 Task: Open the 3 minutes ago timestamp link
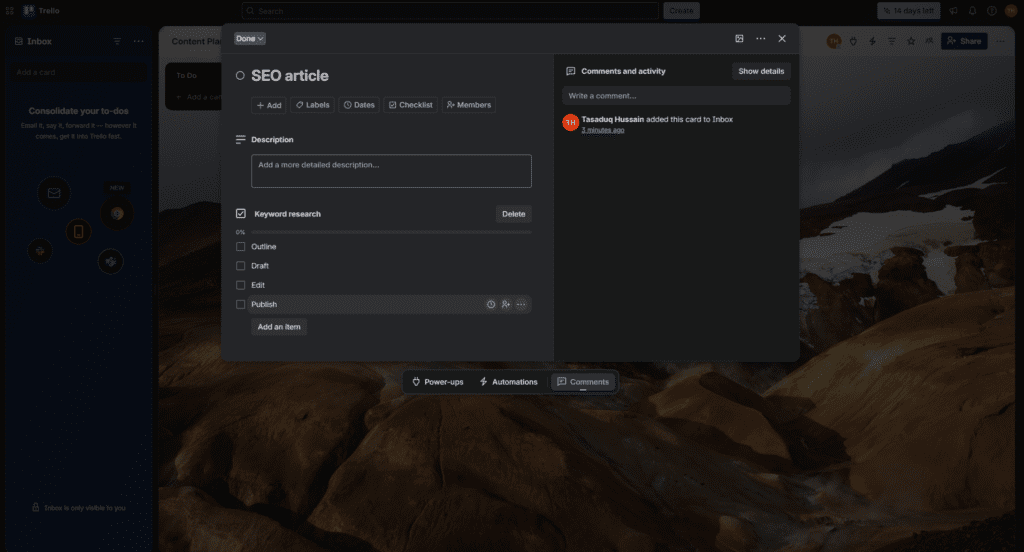coord(603,131)
